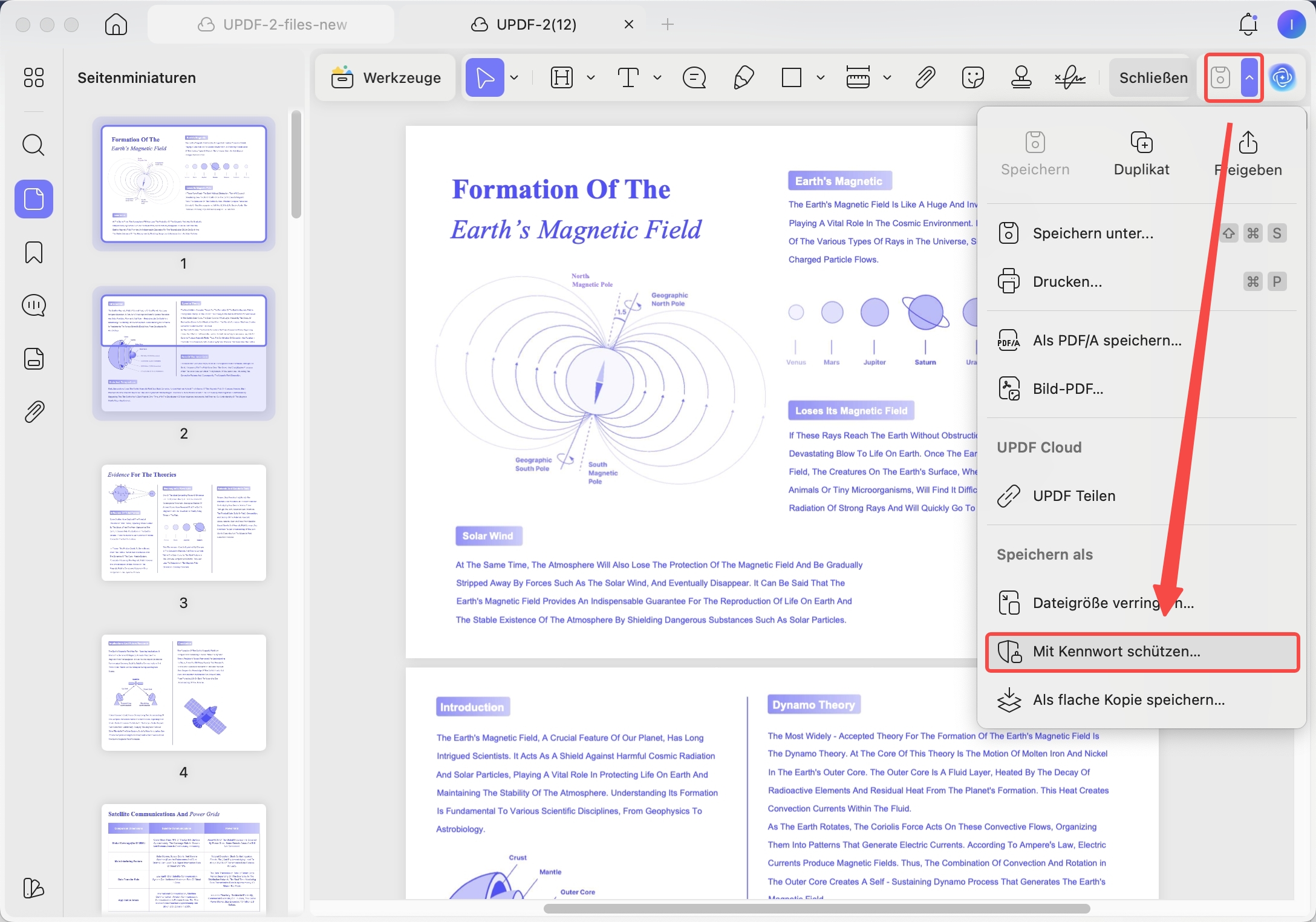The height and width of the screenshot is (922, 1316).
Task: Switch to the UPDF-2-files-new tab
Action: 272,24
